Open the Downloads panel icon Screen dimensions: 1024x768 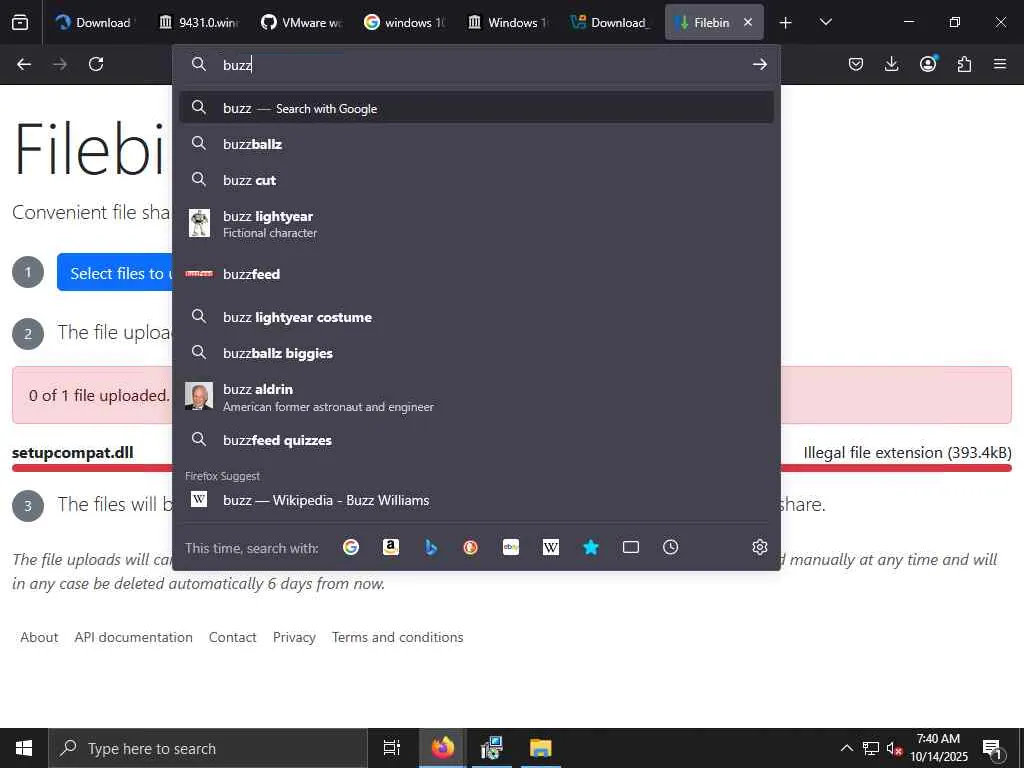891,64
